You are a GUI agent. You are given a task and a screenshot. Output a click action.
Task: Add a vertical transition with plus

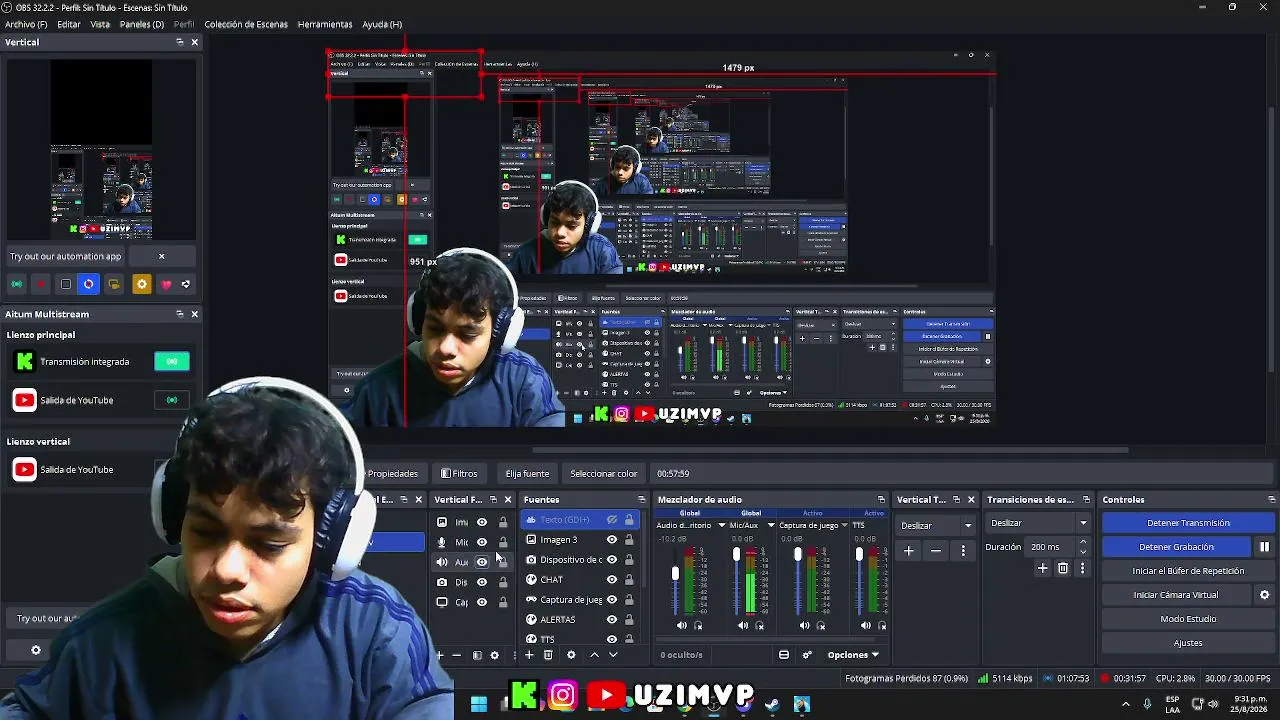[x=909, y=551]
